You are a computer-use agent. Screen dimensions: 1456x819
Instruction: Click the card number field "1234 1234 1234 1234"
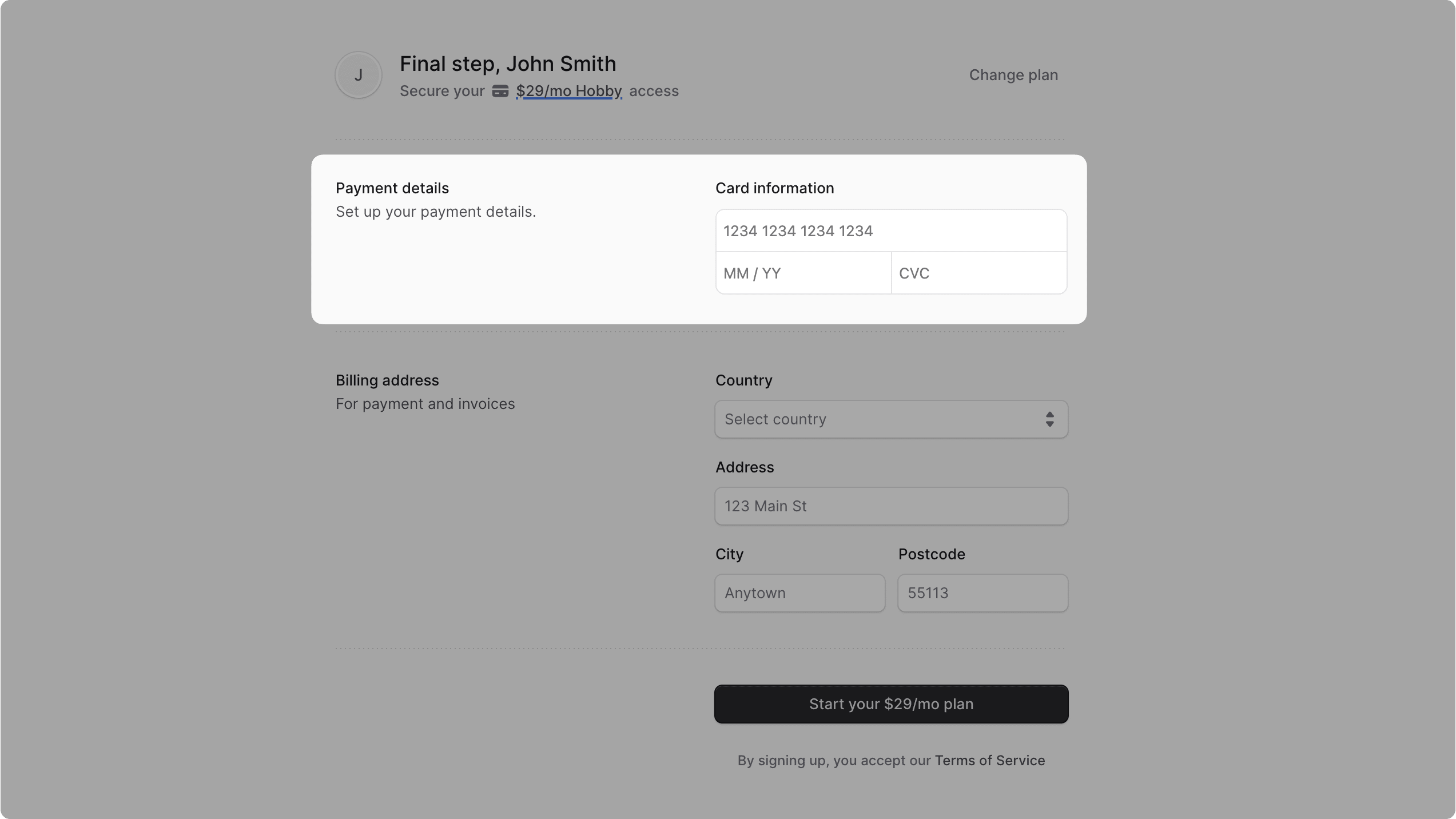(890, 230)
